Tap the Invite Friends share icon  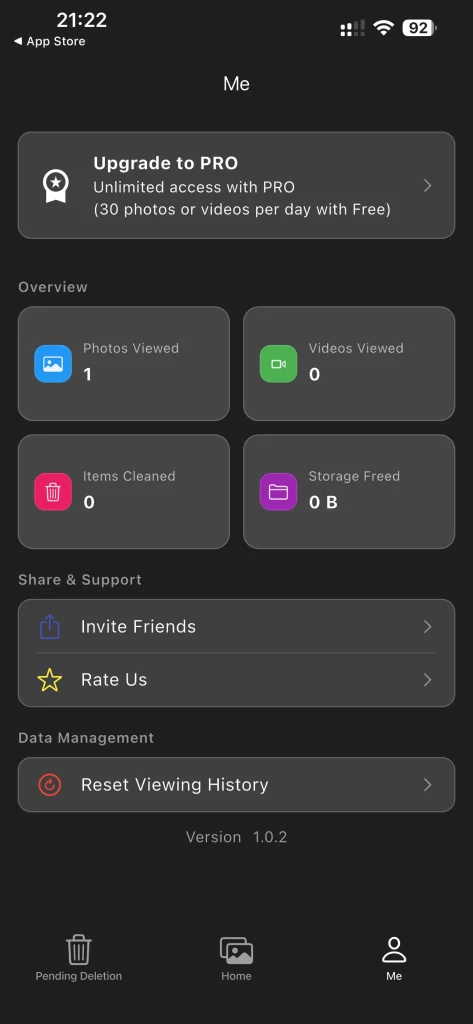click(50, 627)
